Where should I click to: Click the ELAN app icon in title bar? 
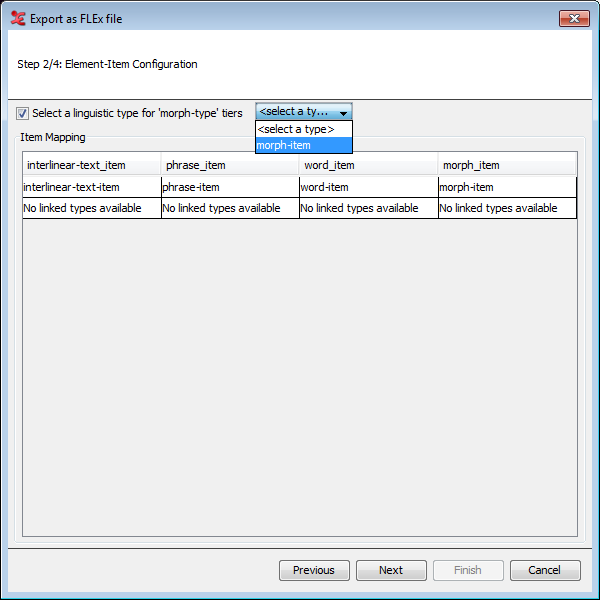[x=17, y=18]
